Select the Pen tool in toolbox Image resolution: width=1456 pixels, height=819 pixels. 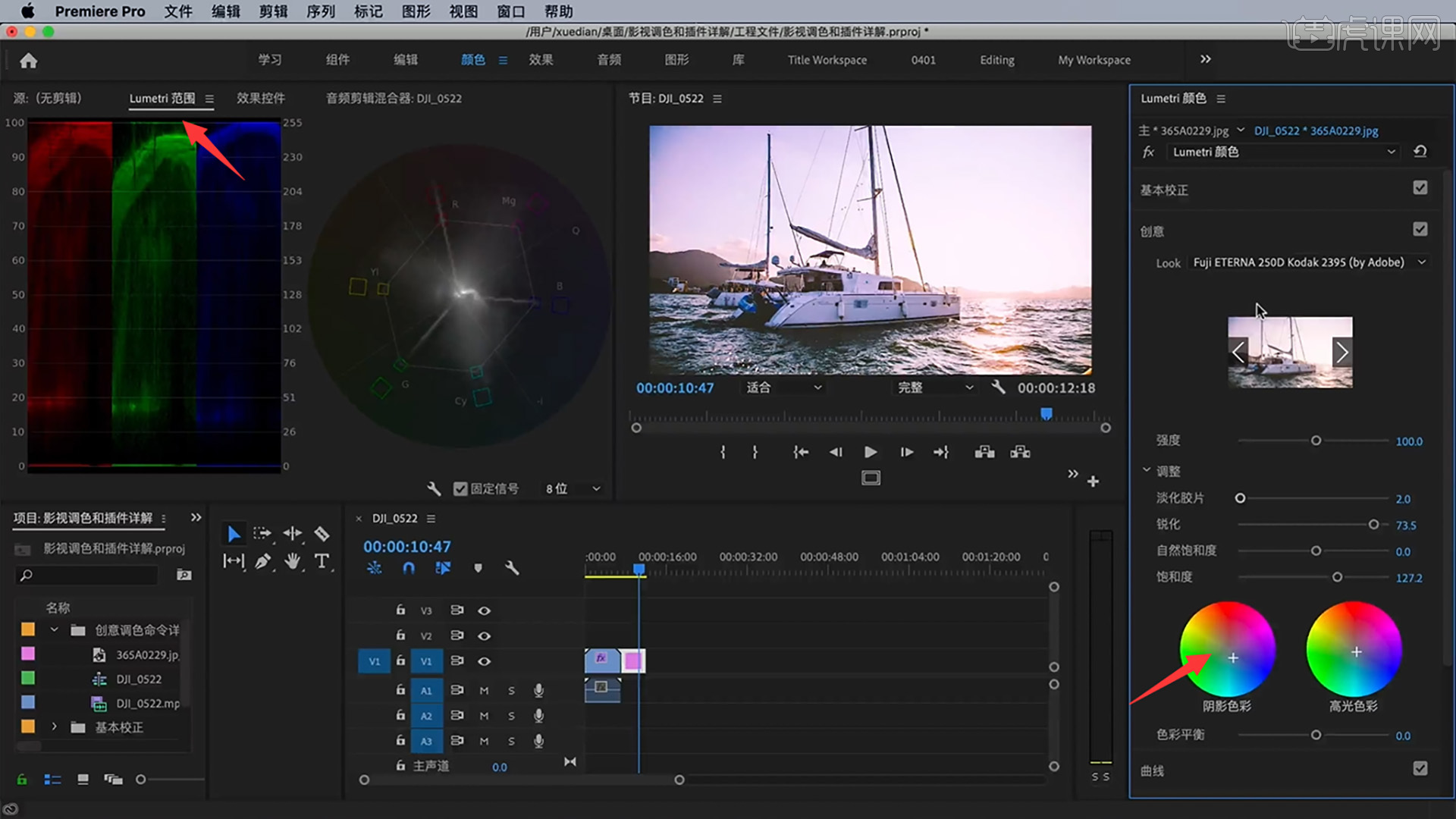point(262,561)
